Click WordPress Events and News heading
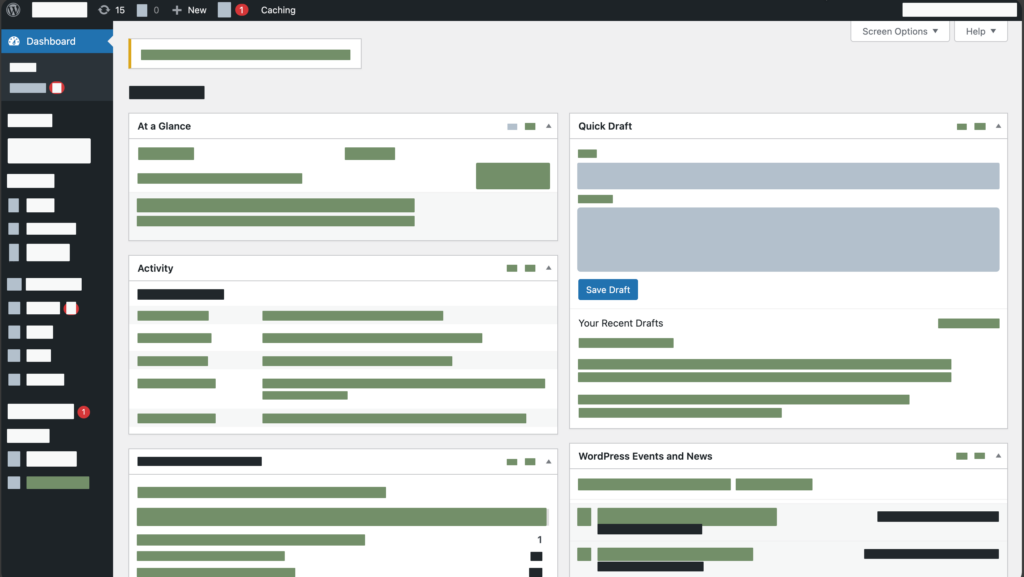Viewport: 1024px width, 577px height. point(645,456)
